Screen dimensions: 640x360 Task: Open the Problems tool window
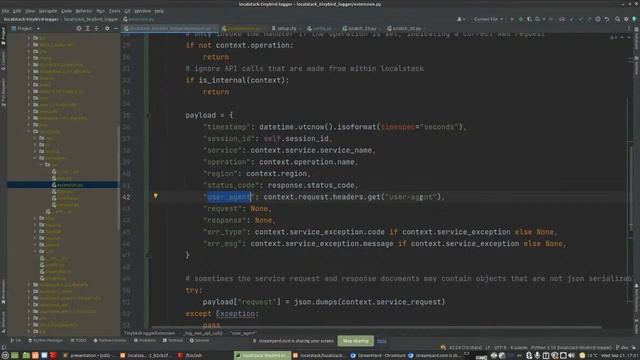tap(145, 340)
